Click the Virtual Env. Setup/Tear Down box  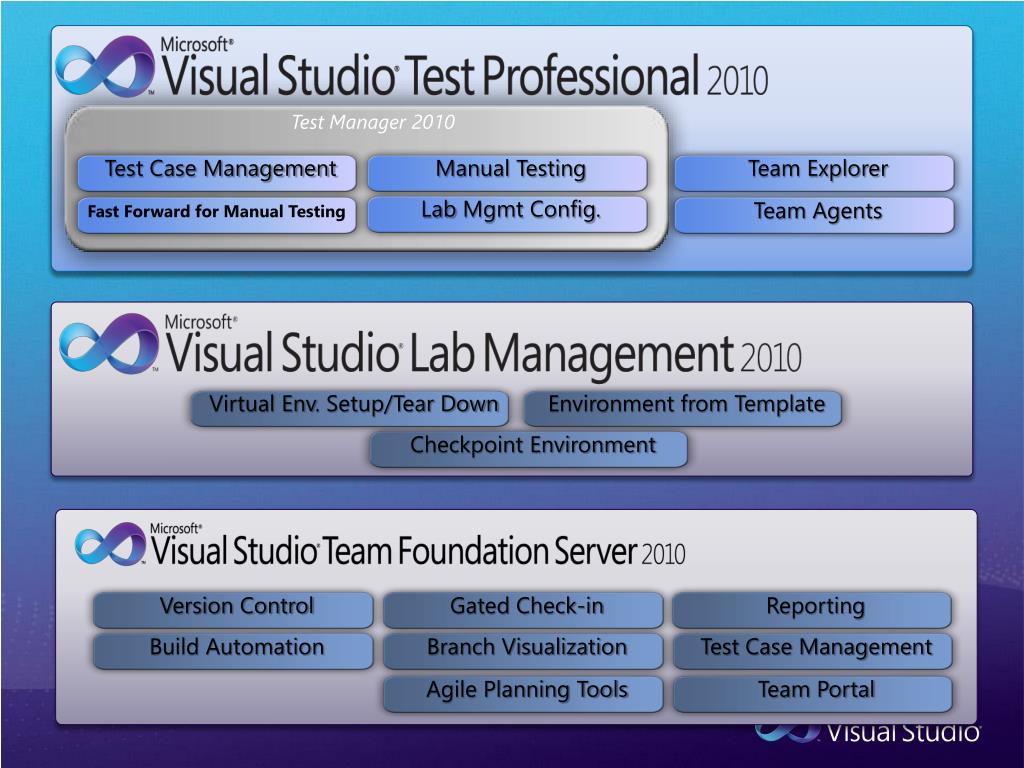pos(349,408)
